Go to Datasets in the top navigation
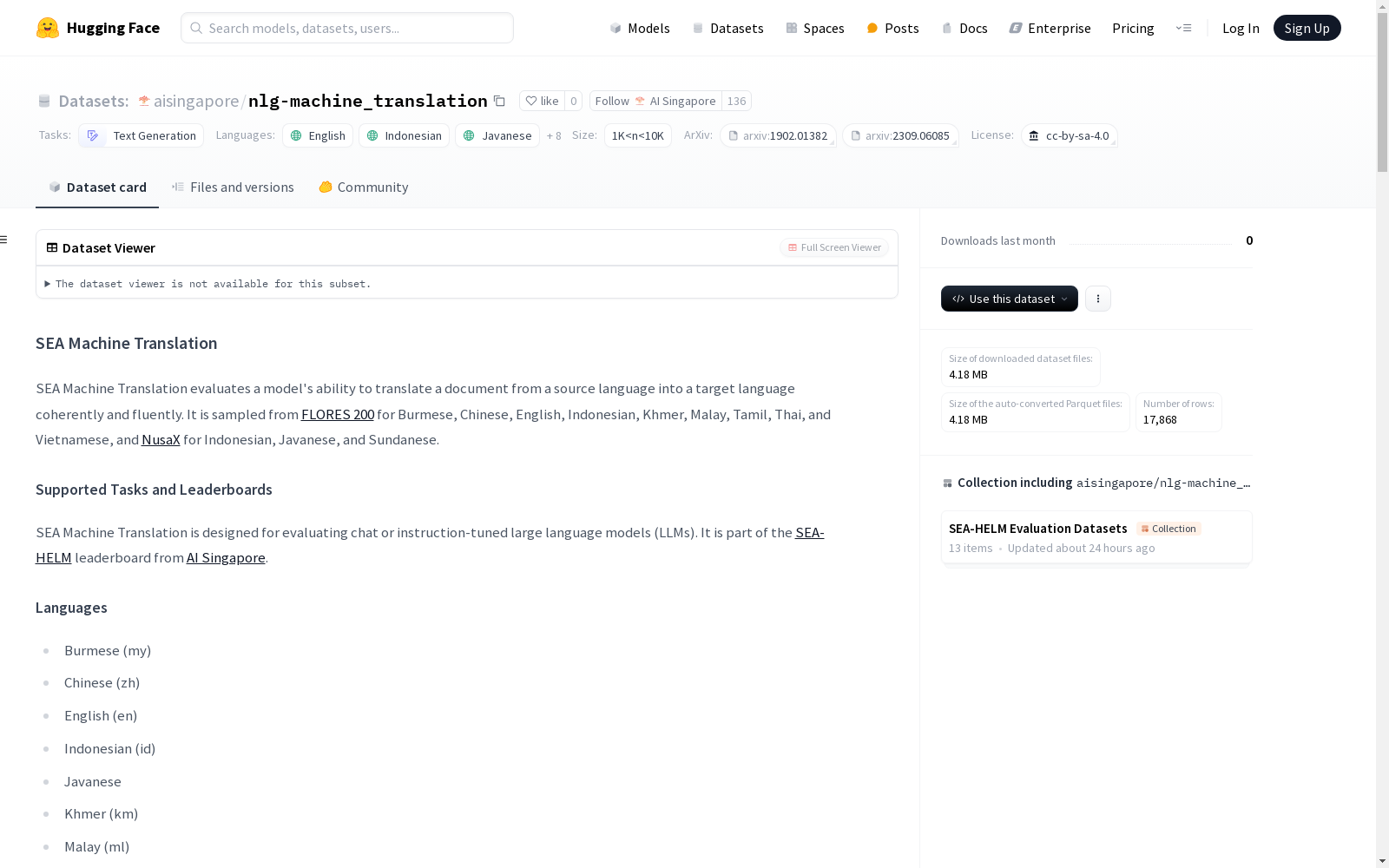Viewport: 1389px width, 868px height. [x=727, y=28]
